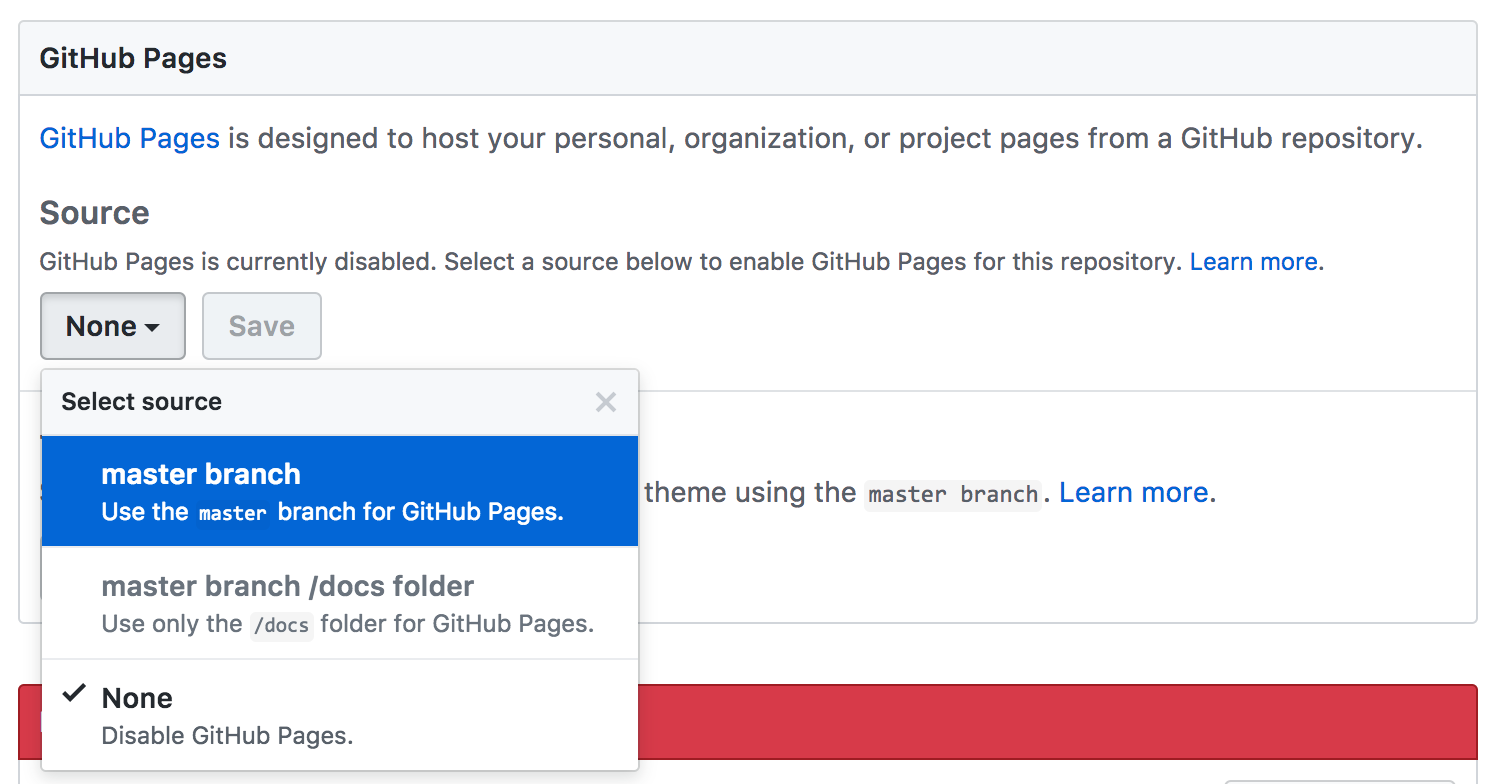Click the /docs code tag in option description
The width and height of the screenshot is (1496, 784).
click(281, 626)
